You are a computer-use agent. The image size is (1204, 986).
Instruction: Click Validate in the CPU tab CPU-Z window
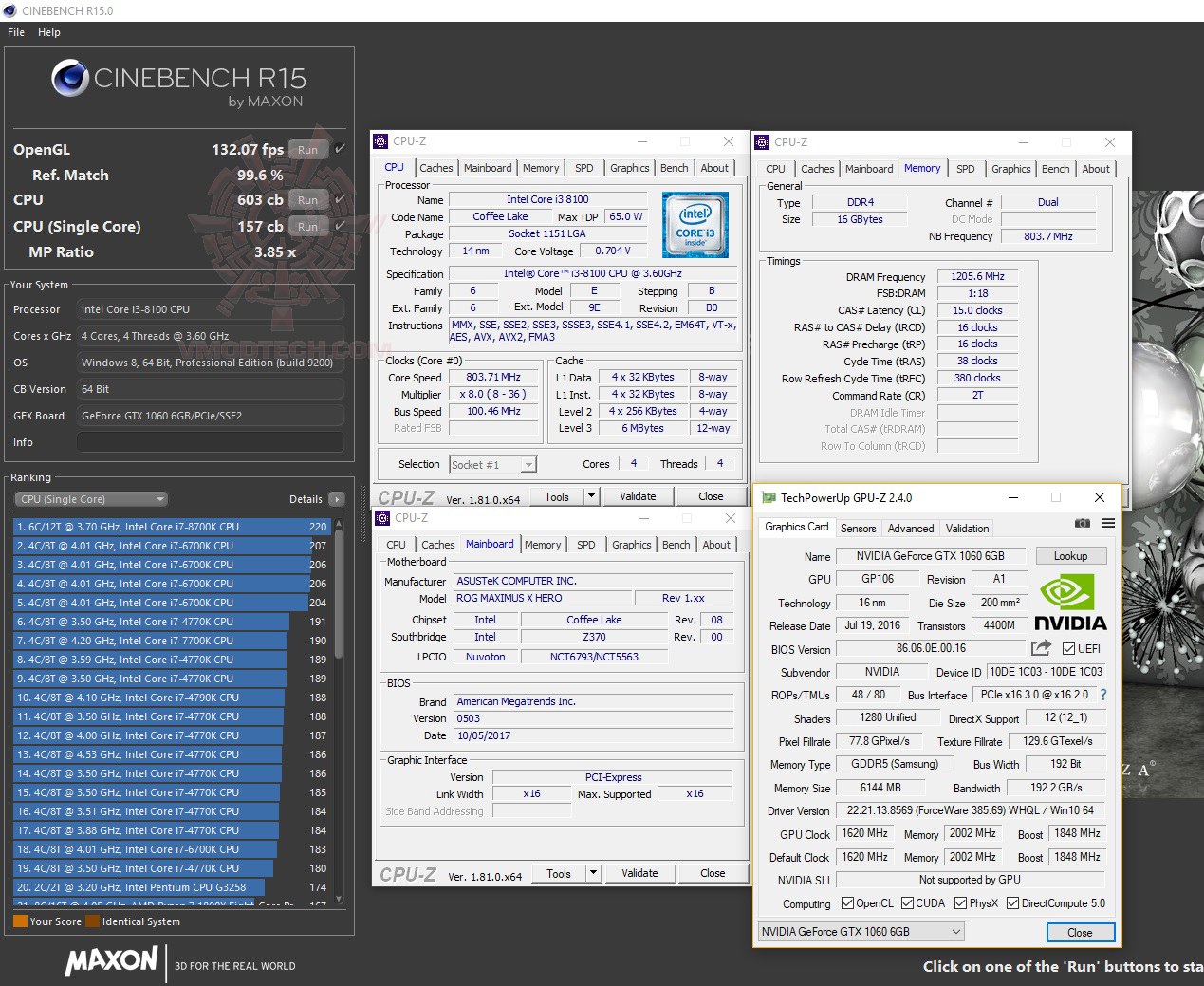(638, 495)
